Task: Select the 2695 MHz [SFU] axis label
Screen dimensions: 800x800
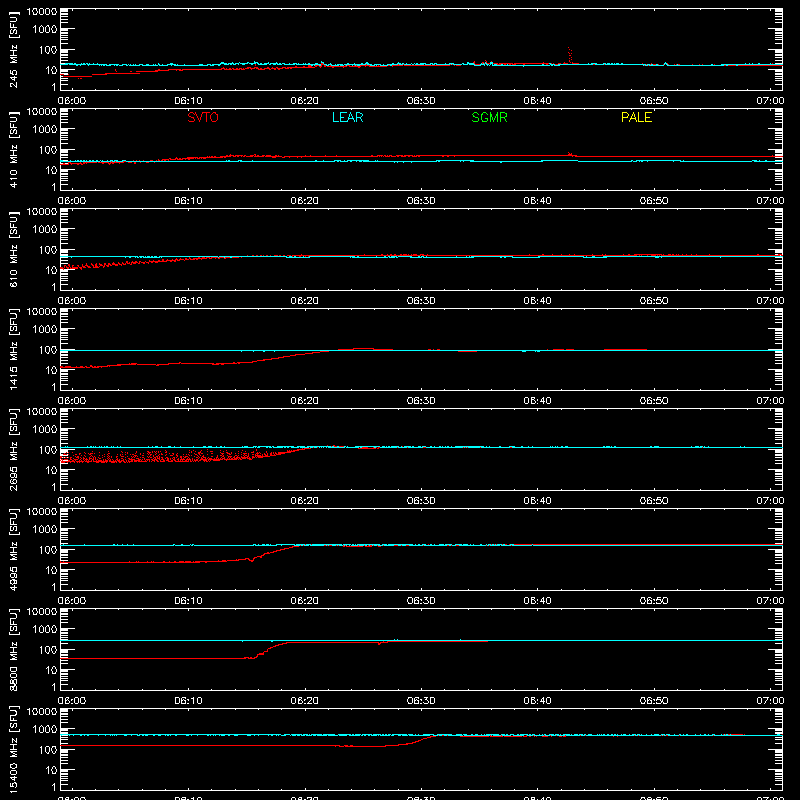Action: click(x=13, y=449)
